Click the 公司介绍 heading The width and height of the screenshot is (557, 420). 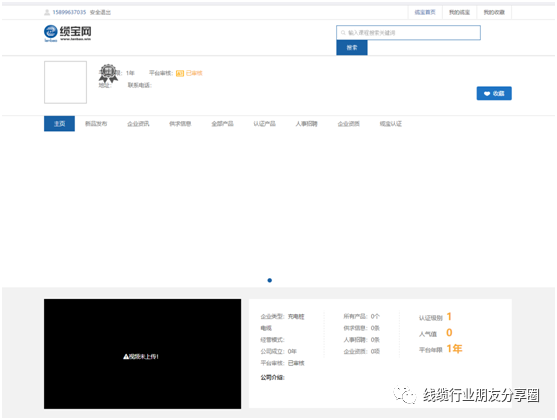pos(272,377)
